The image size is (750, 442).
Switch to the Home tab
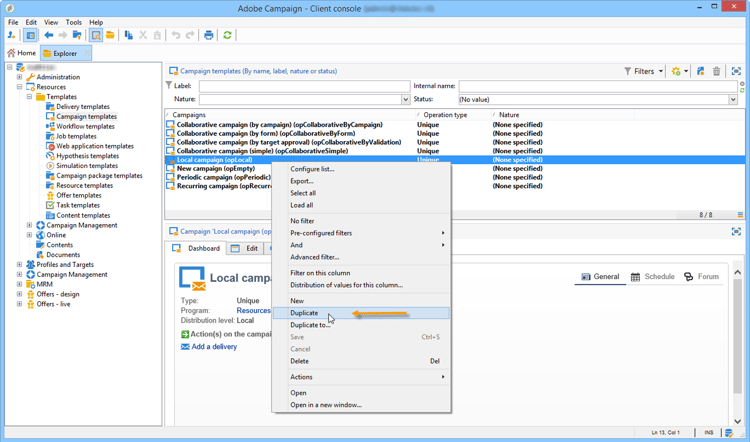click(x=22, y=53)
